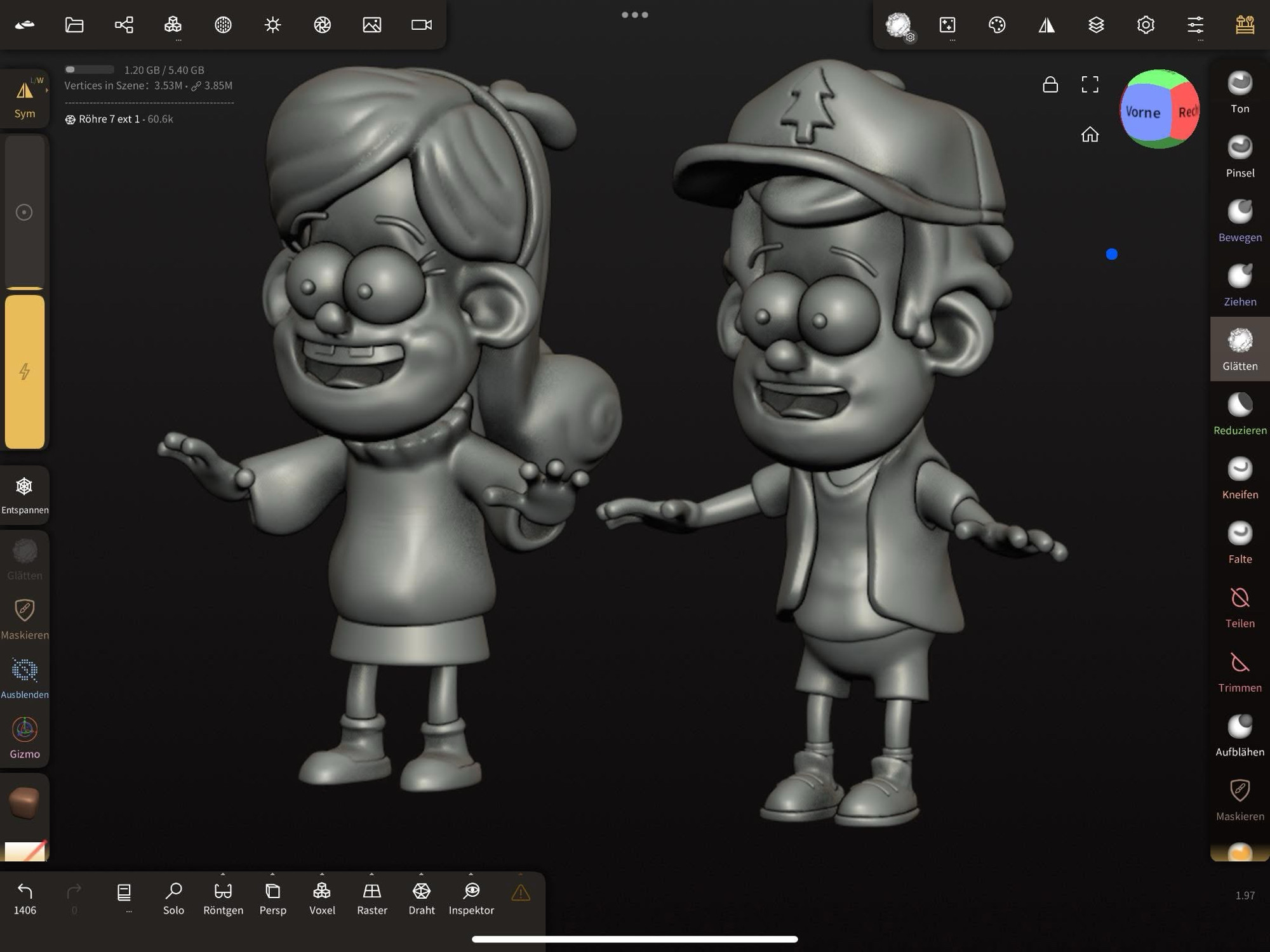Open current brush settings icon
Viewport: 1270px width, 952px height.
[x=899, y=25]
